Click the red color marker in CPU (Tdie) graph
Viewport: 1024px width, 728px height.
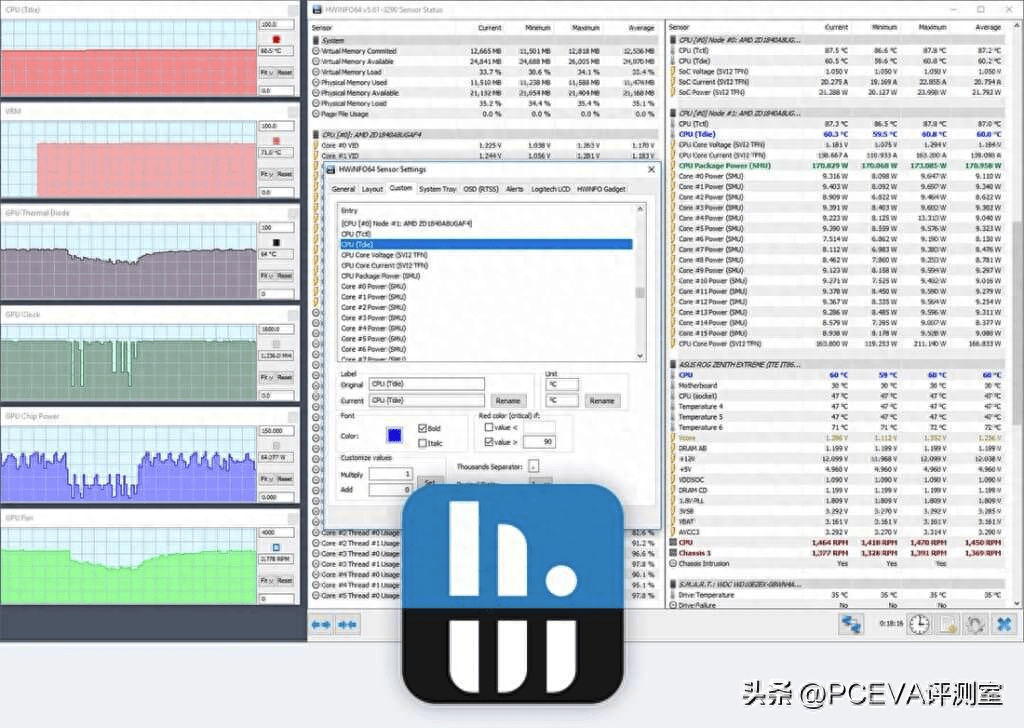[x=276, y=38]
